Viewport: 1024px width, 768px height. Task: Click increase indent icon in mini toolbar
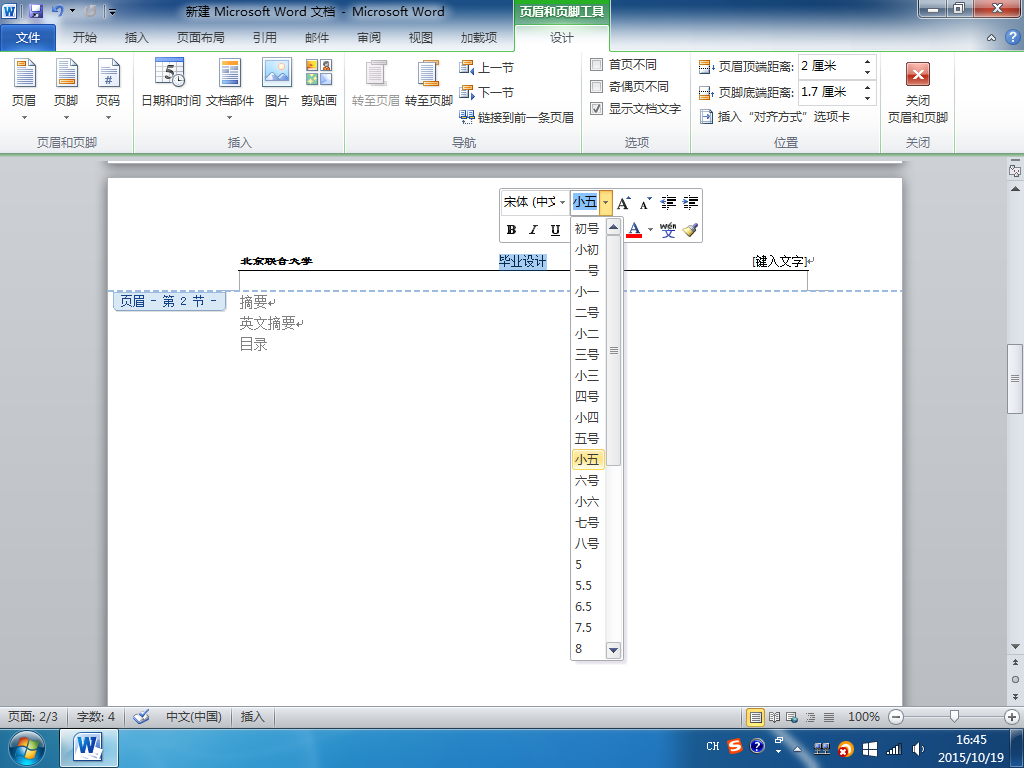(x=690, y=202)
